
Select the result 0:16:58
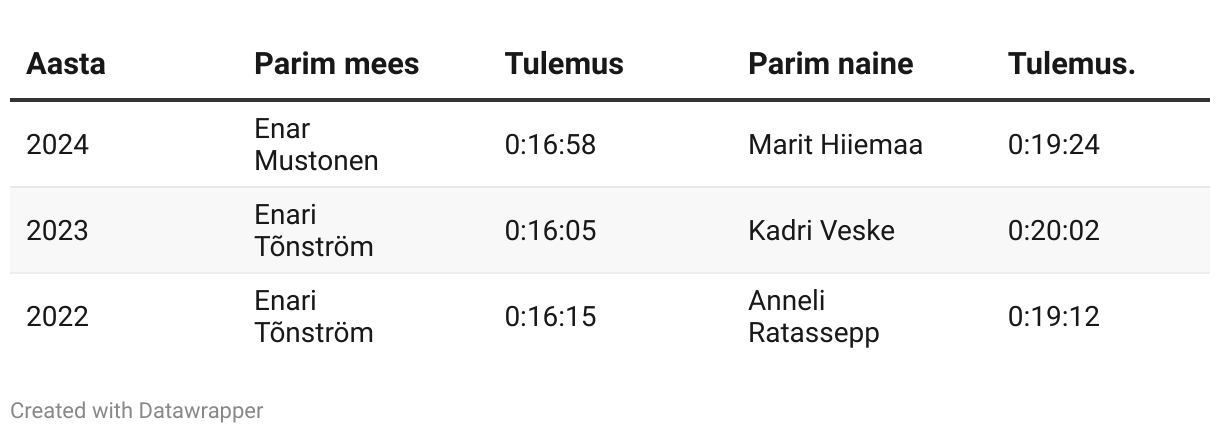point(550,145)
